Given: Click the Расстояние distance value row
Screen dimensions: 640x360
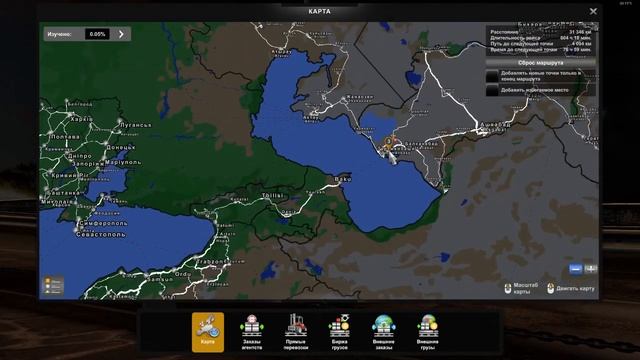Looking at the screenshot, I should coord(540,32).
